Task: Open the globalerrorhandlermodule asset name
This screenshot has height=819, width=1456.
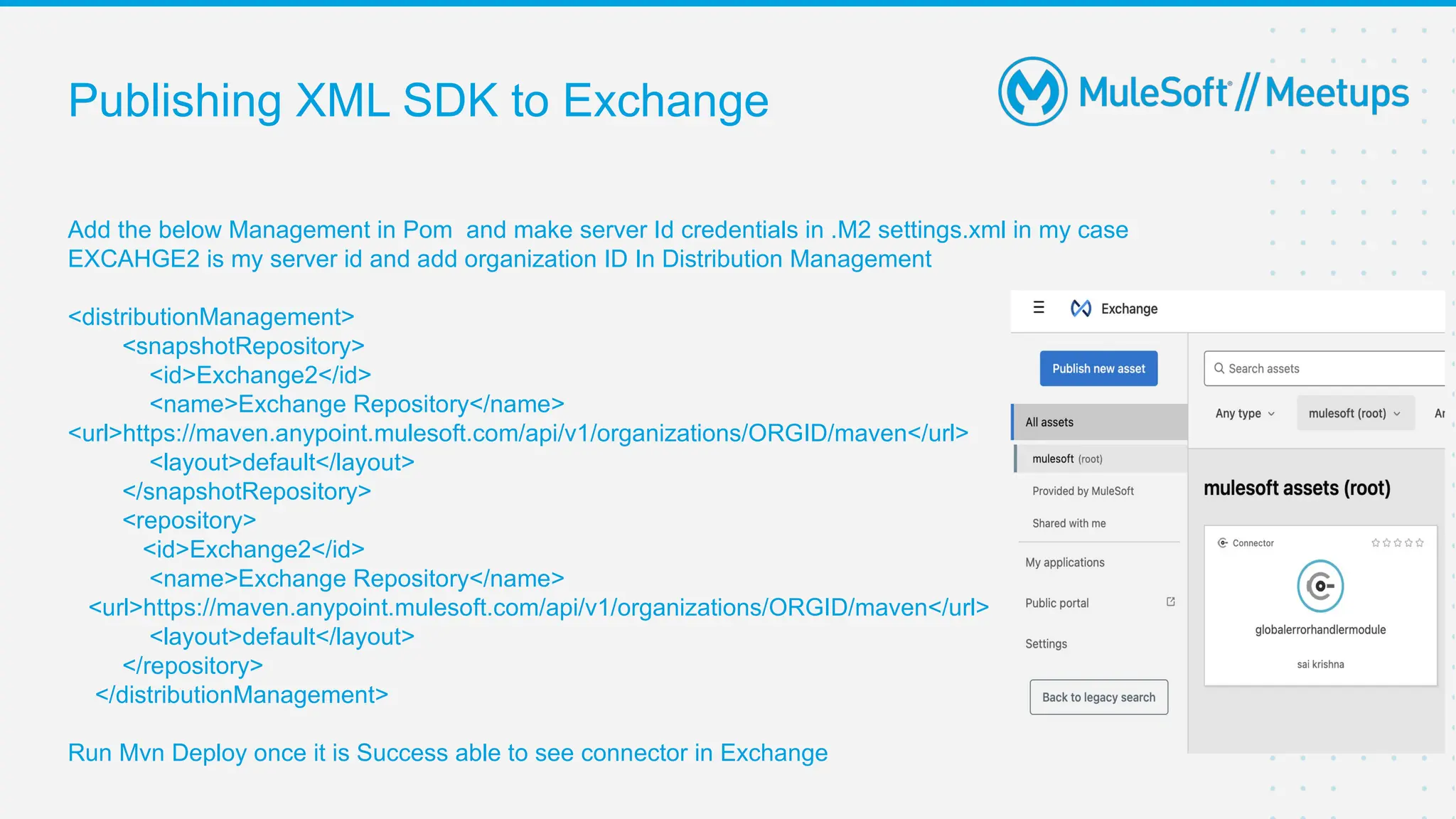Action: tap(1320, 630)
